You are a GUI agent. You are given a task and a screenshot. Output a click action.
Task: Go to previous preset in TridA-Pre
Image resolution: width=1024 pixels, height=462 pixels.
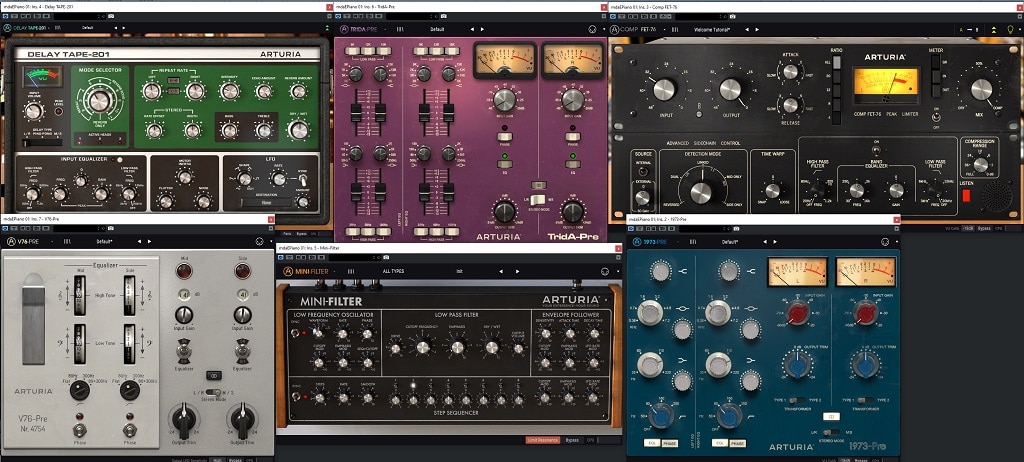click(x=472, y=29)
